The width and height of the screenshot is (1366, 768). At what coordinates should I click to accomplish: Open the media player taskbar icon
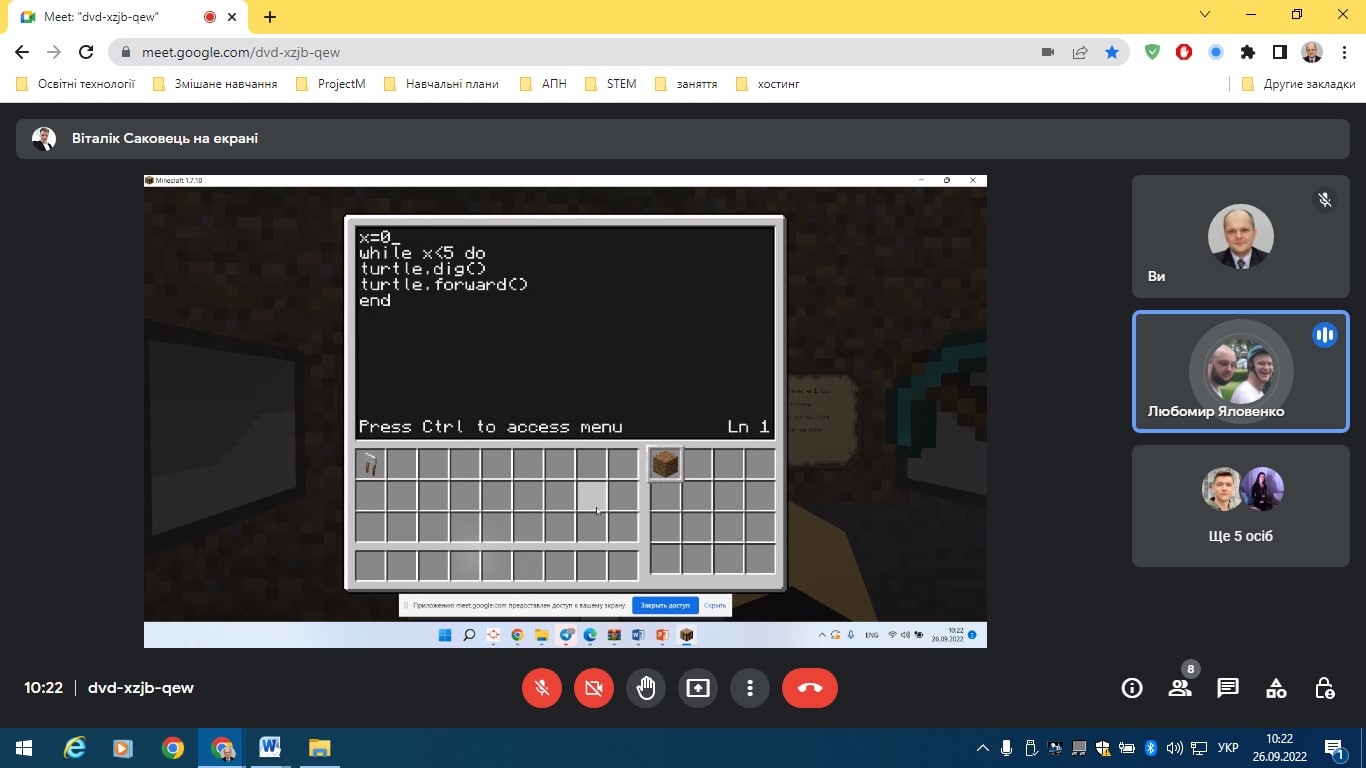pyautogui.click(x=123, y=748)
